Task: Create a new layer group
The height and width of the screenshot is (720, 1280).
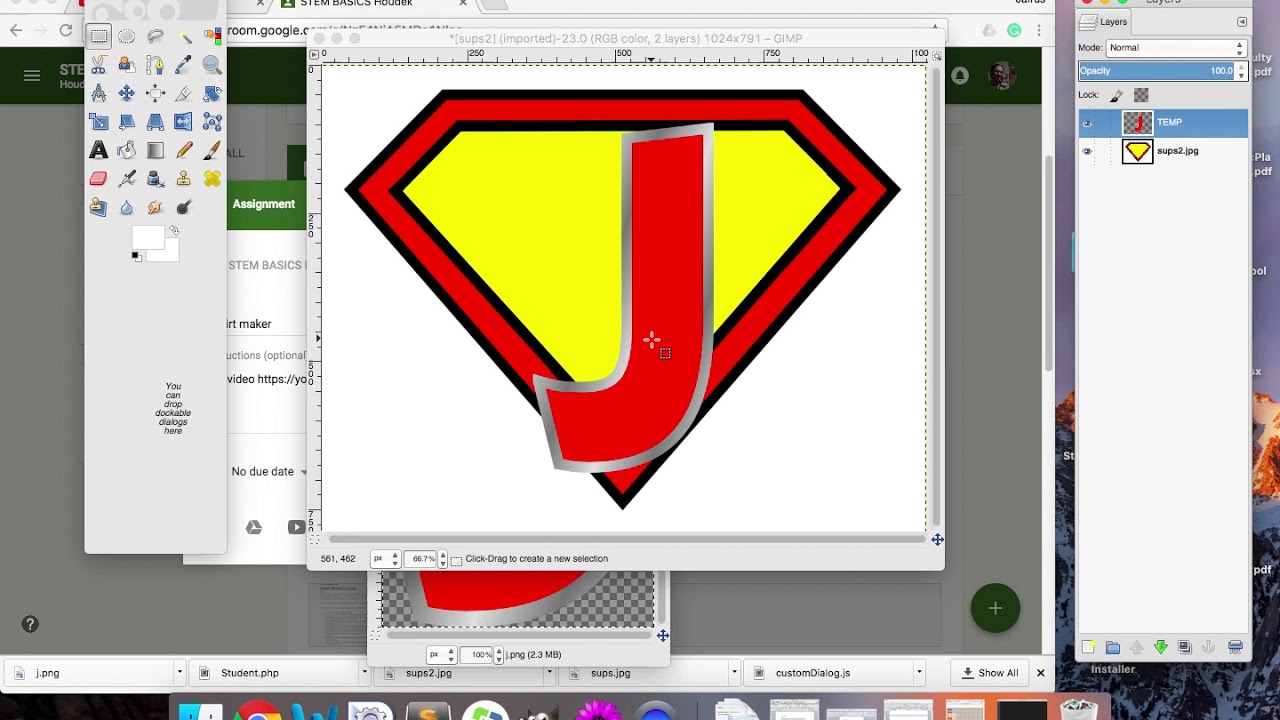Action: click(x=1113, y=647)
